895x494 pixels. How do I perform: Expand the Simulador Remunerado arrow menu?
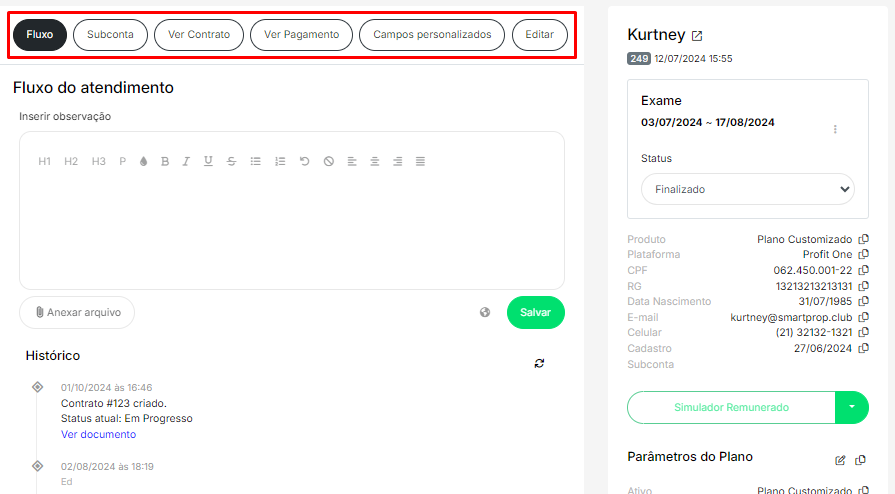(x=851, y=407)
